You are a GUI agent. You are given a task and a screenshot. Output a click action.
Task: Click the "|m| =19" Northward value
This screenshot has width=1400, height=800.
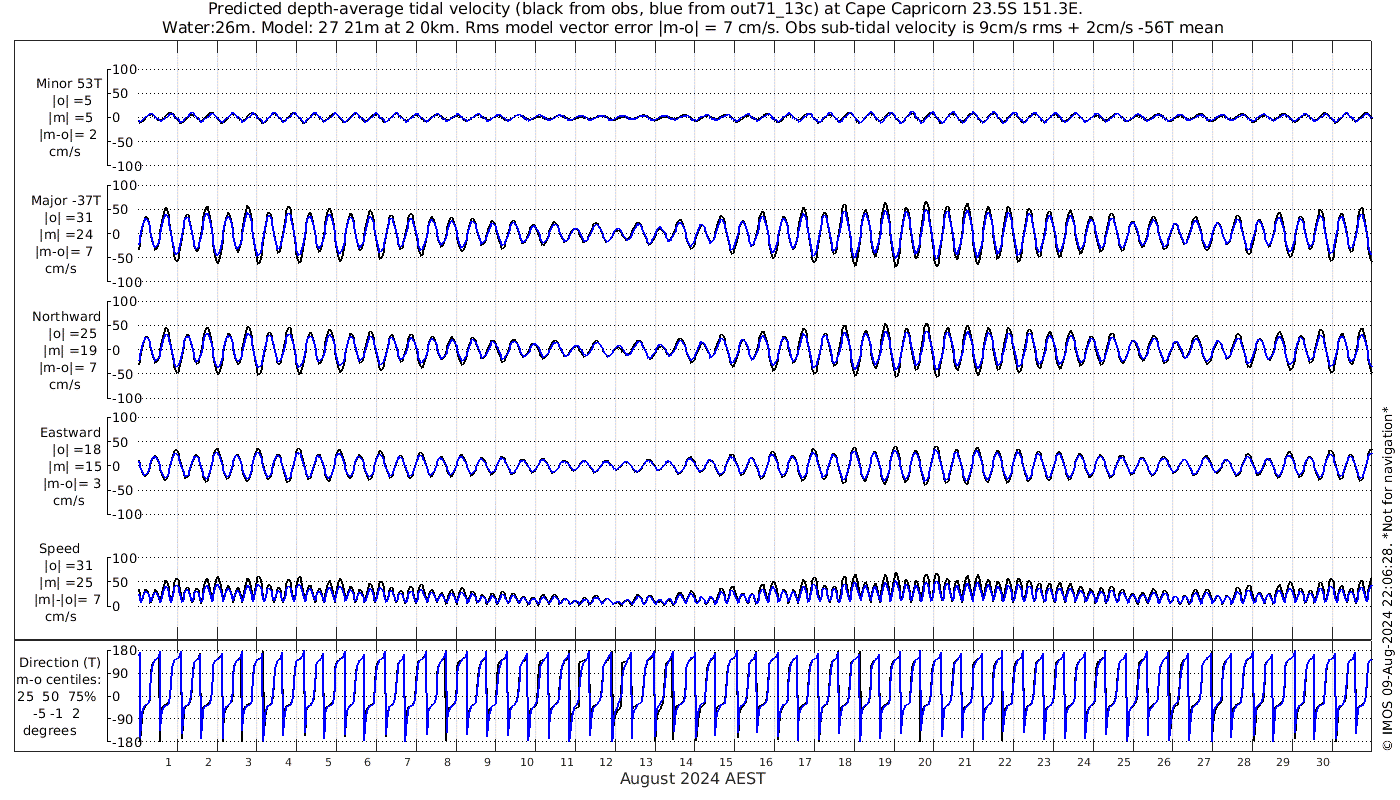[x=69, y=351]
